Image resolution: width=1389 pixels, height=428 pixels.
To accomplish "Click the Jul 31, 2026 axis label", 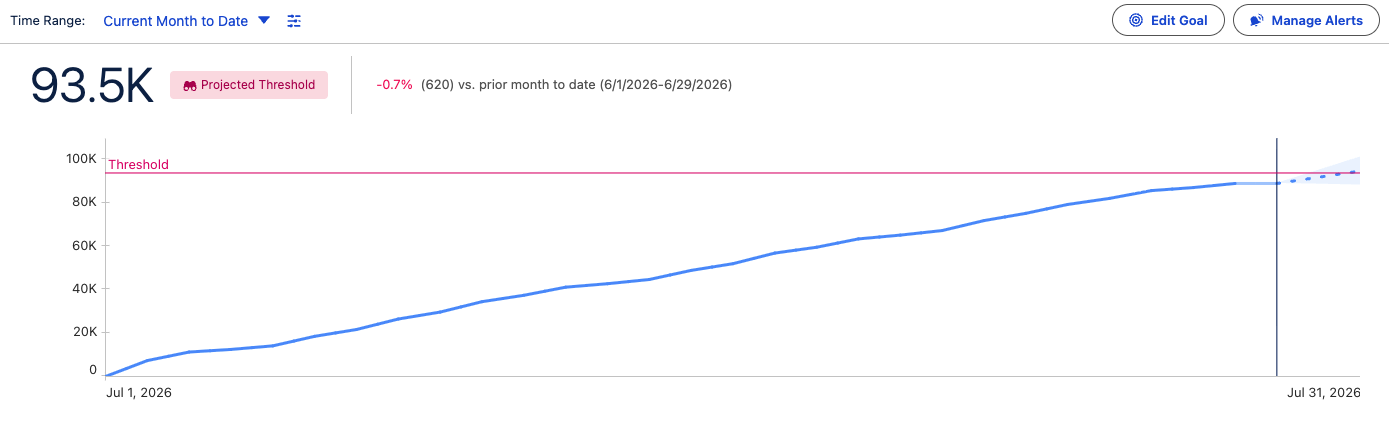I will pos(1324,393).
